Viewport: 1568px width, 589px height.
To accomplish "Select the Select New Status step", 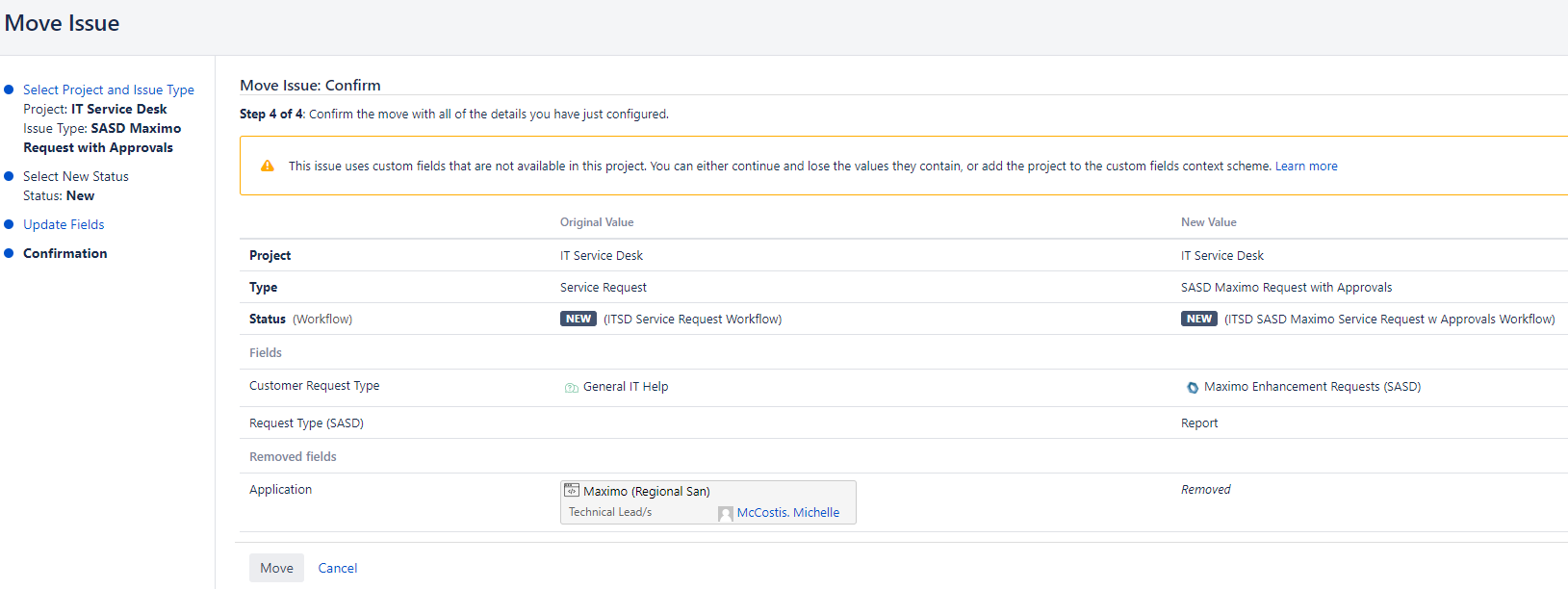I will coord(76,176).
